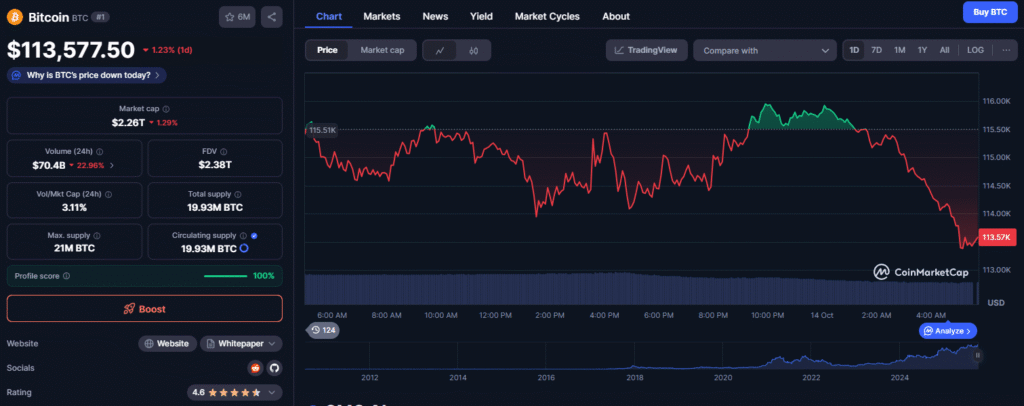This screenshot has height=406, width=1024.
Task: Click Circulating supply info icon
Action: click(x=243, y=236)
